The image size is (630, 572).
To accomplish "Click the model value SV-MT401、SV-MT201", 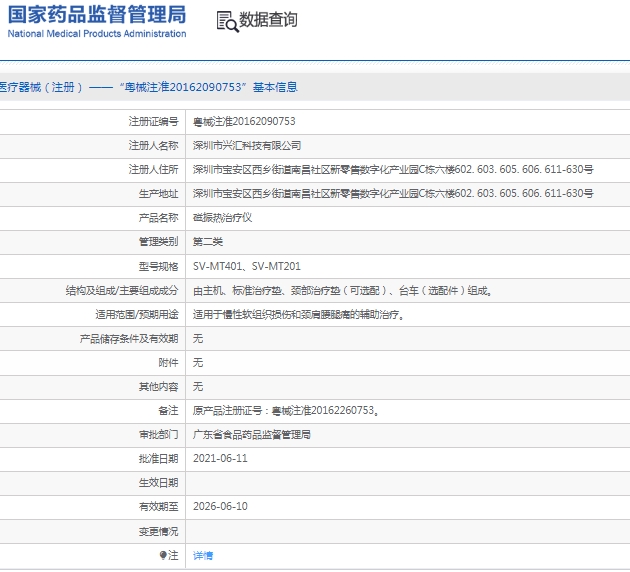I will [247, 266].
